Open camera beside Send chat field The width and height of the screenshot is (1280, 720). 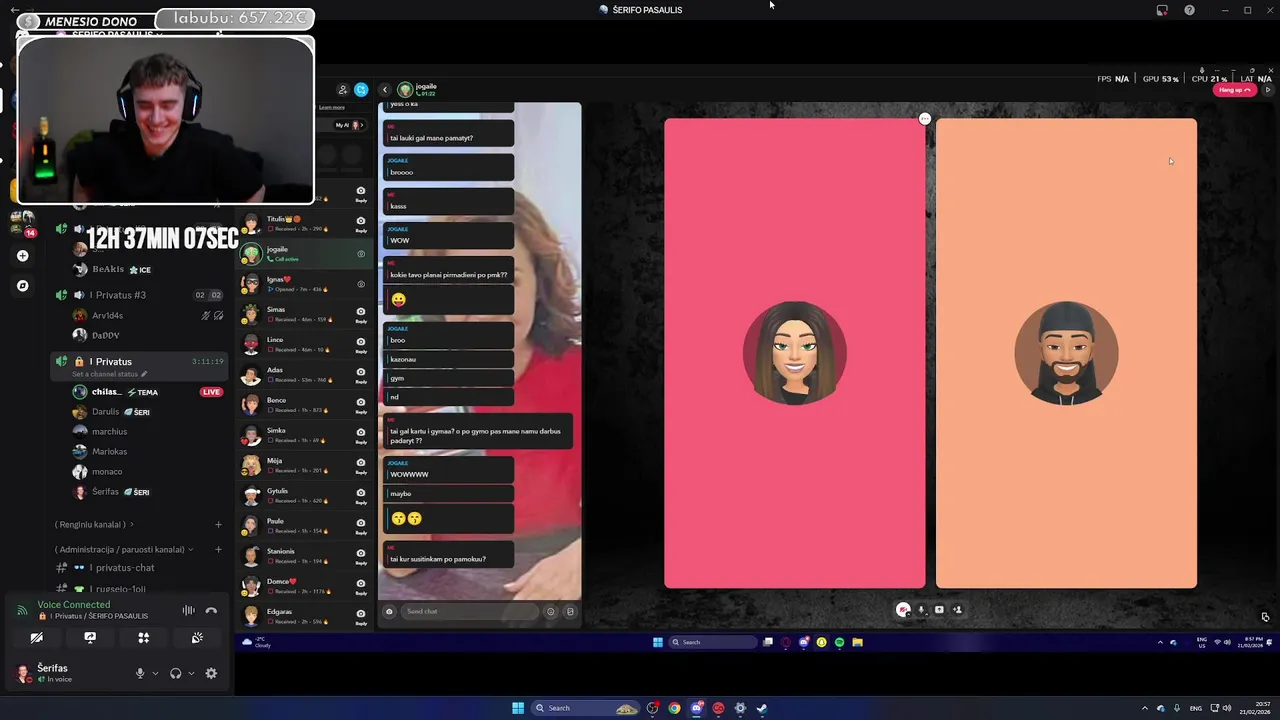(x=389, y=611)
